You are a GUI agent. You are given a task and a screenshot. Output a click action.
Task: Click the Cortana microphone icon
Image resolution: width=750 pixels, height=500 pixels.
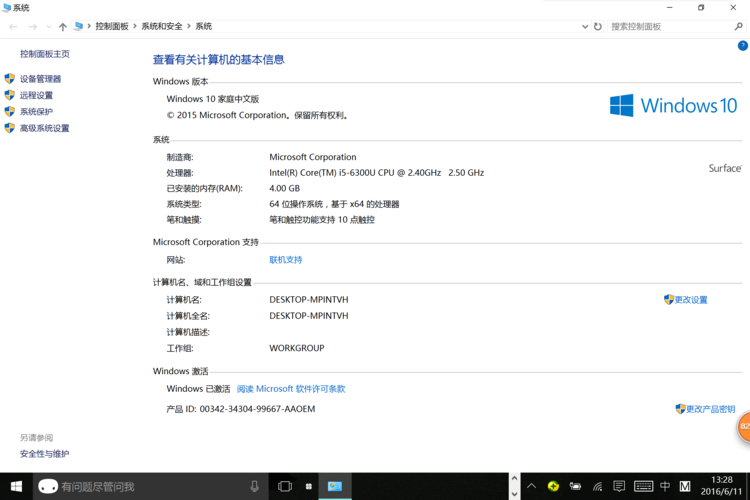coord(254,487)
